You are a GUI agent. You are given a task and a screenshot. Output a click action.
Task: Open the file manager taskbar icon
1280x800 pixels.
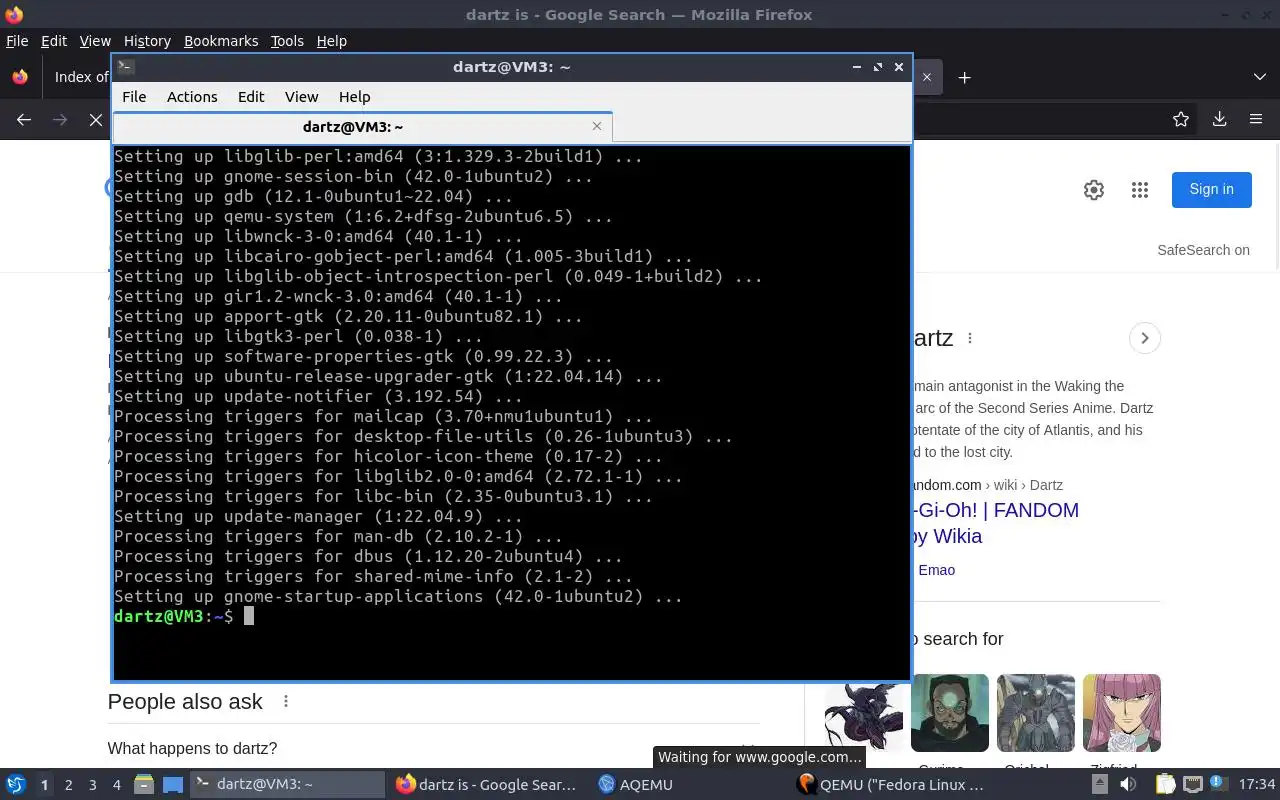(144, 785)
